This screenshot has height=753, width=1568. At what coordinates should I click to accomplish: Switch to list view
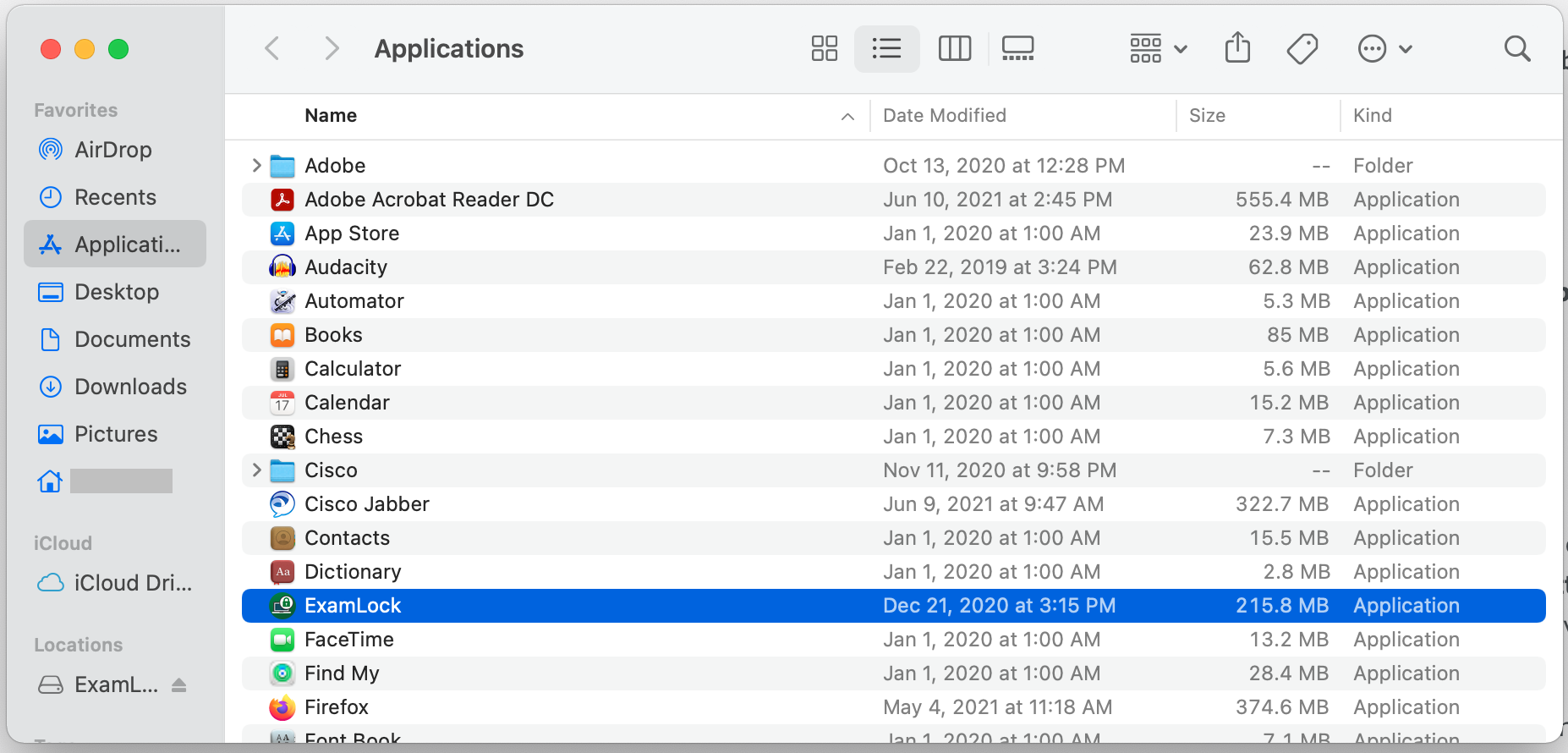(886, 48)
